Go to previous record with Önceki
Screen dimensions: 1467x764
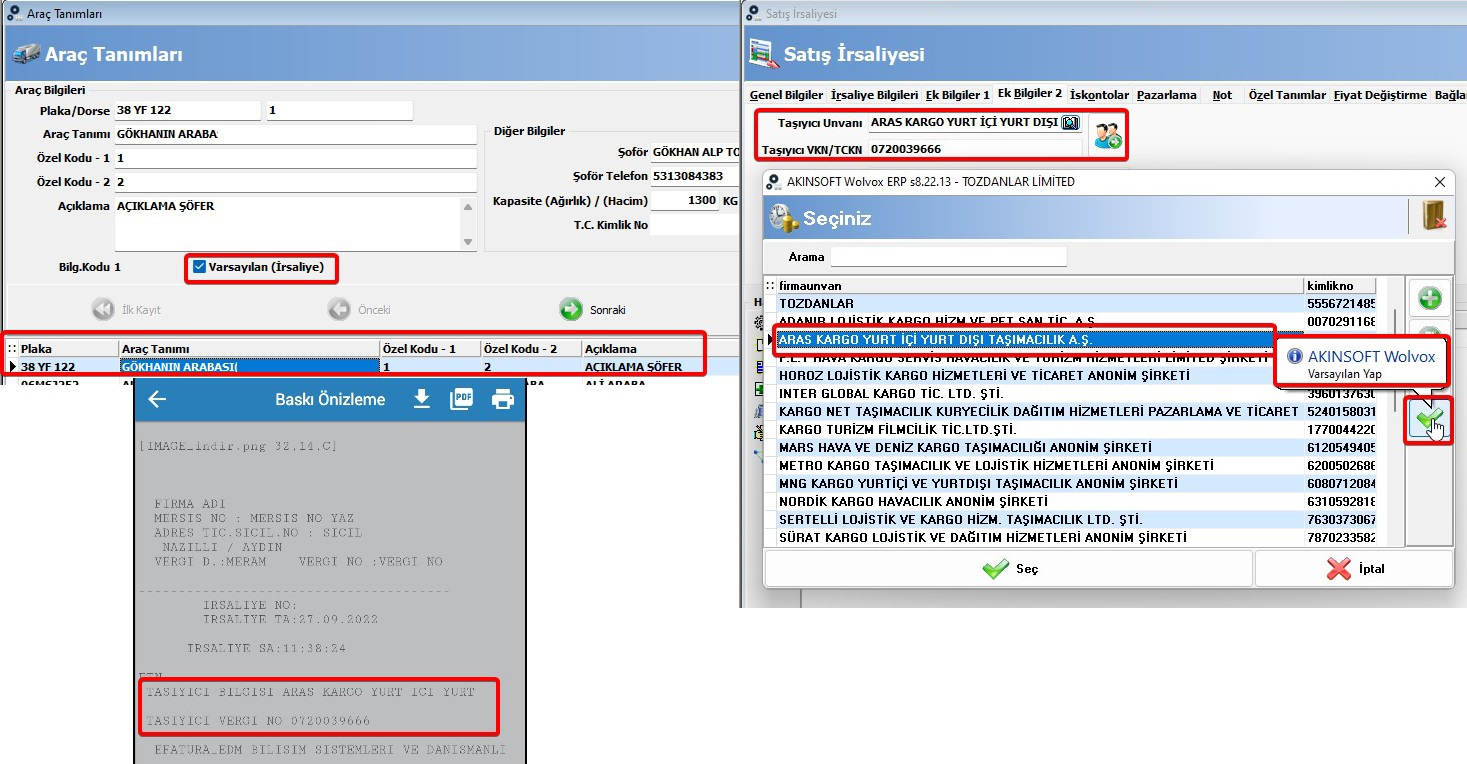(x=359, y=310)
